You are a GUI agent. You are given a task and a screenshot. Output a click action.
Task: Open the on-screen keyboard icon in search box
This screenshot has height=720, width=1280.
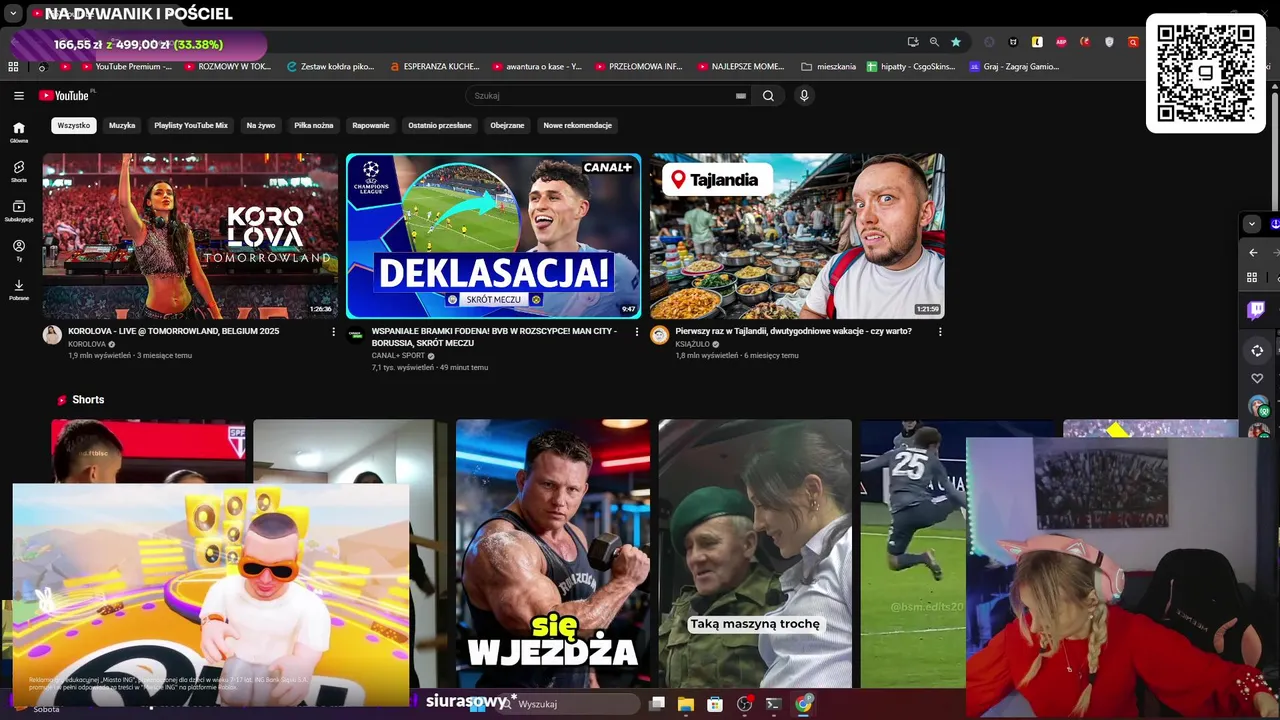point(741,96)
